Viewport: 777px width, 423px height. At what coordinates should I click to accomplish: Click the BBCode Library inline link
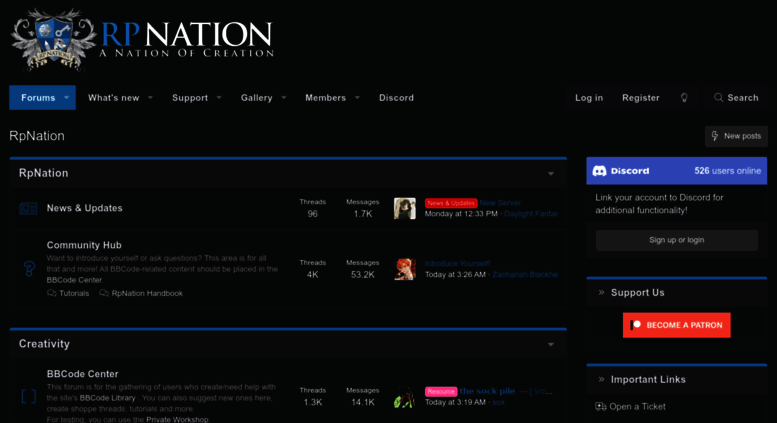(x=108, y=398)
